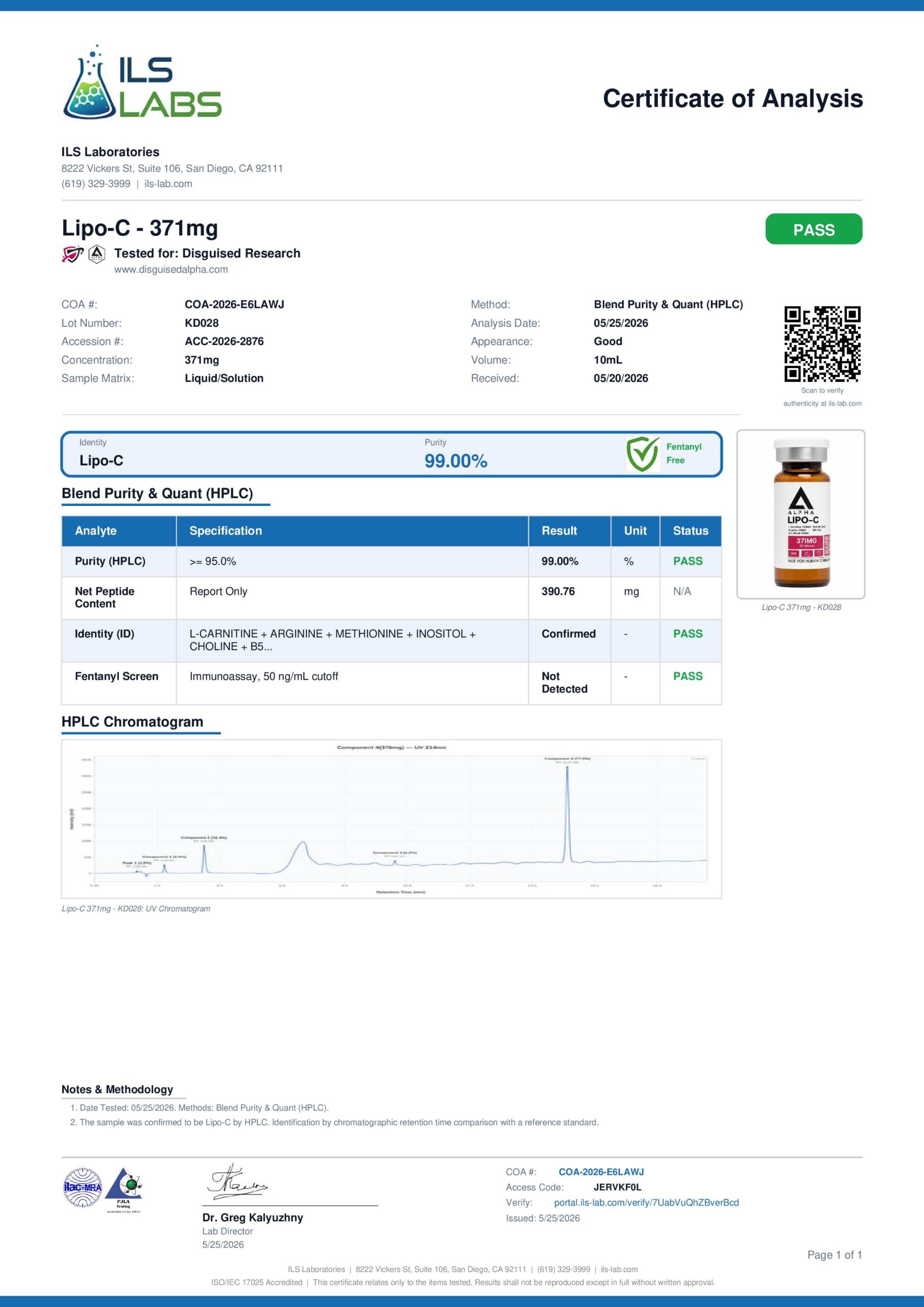This screenshot has width=924, height=1307.
Task: Click the ilac-MRA accreditation logo
Action: [83, 1188]
